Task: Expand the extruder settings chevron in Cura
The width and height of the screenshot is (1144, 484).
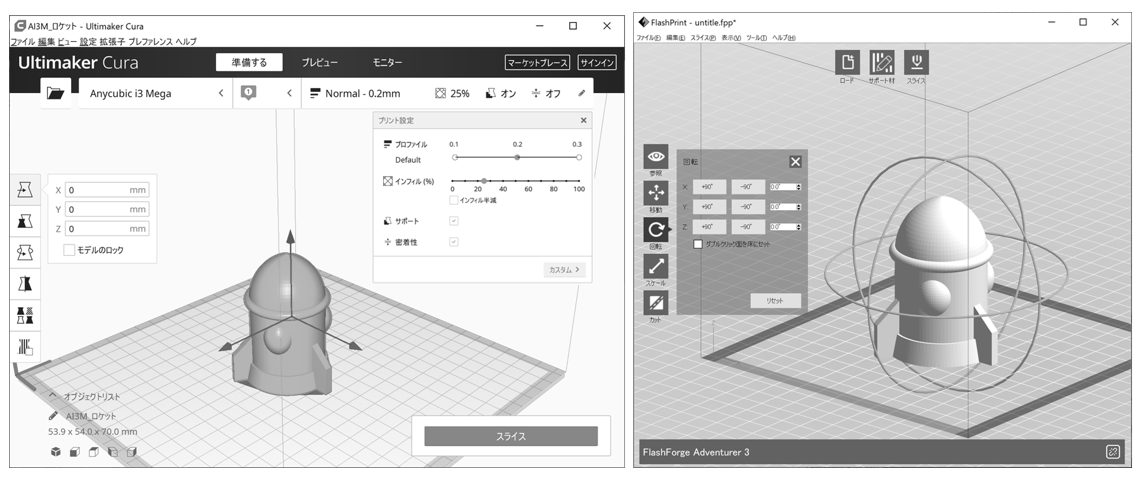Action: click(x=289, y=93)
